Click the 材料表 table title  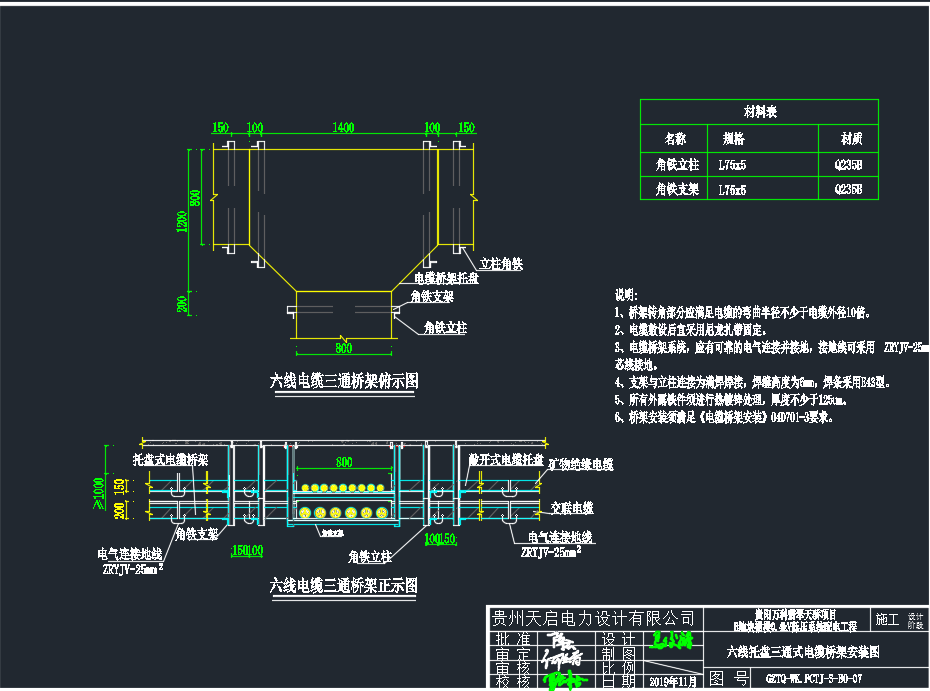tap(760, 112)
